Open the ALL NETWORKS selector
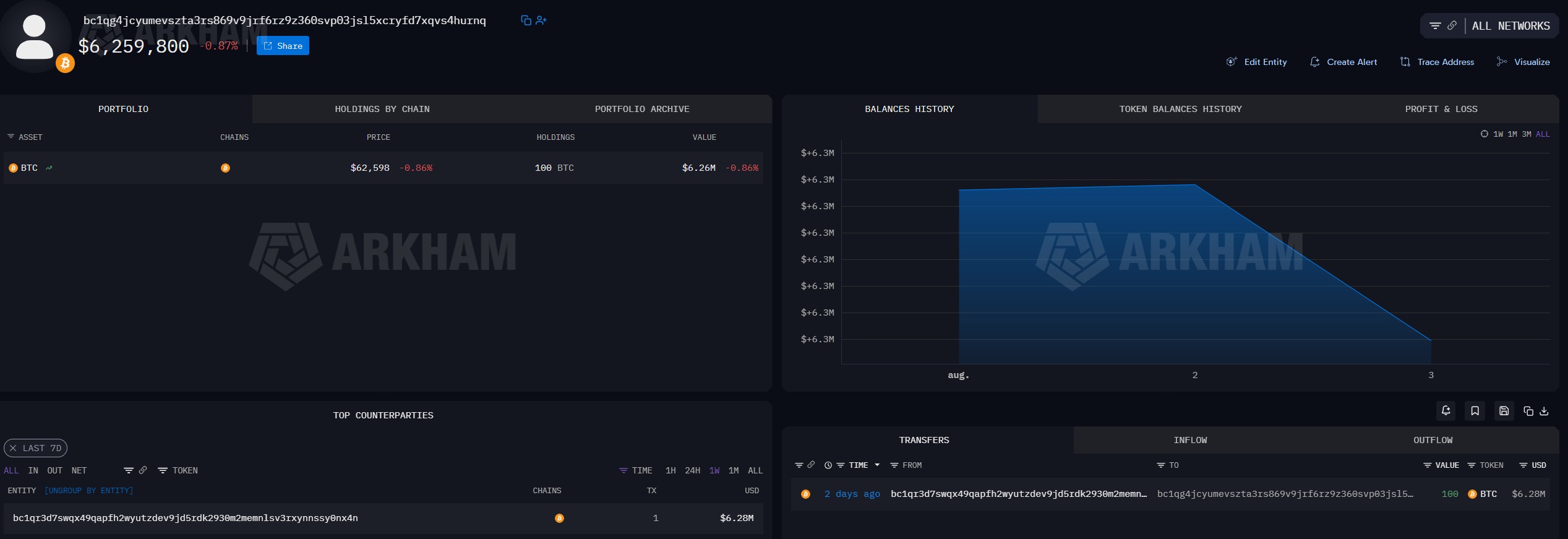The width and height of the screenshot is (1568, 539). coord(1510,26)
